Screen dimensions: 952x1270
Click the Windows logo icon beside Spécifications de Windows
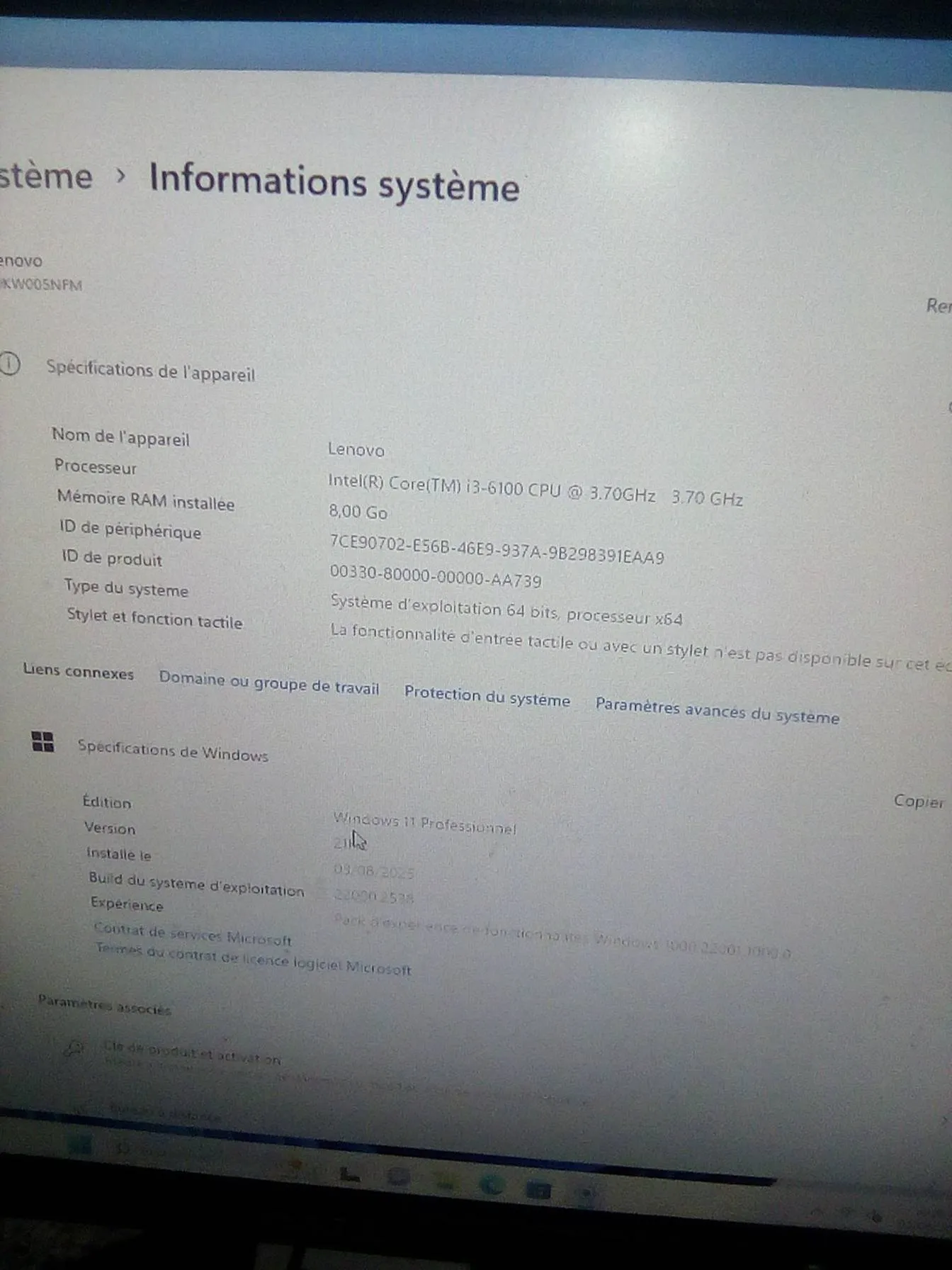tap(43, 741)
